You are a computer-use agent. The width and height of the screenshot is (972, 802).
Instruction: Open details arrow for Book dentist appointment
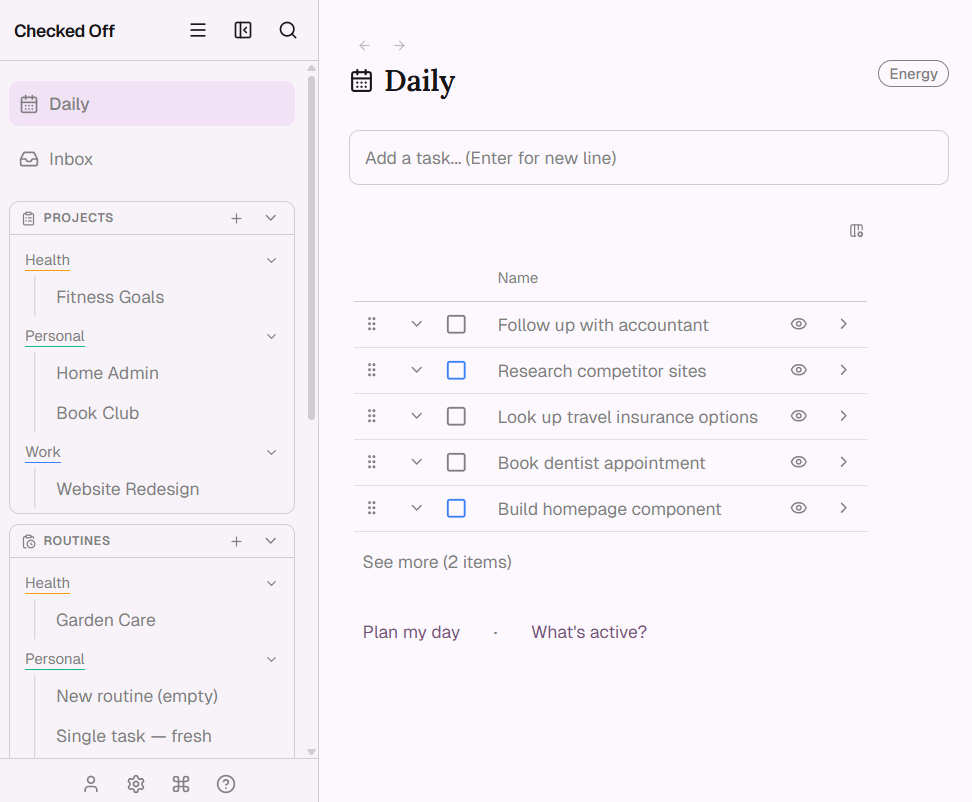click(843, 462)
